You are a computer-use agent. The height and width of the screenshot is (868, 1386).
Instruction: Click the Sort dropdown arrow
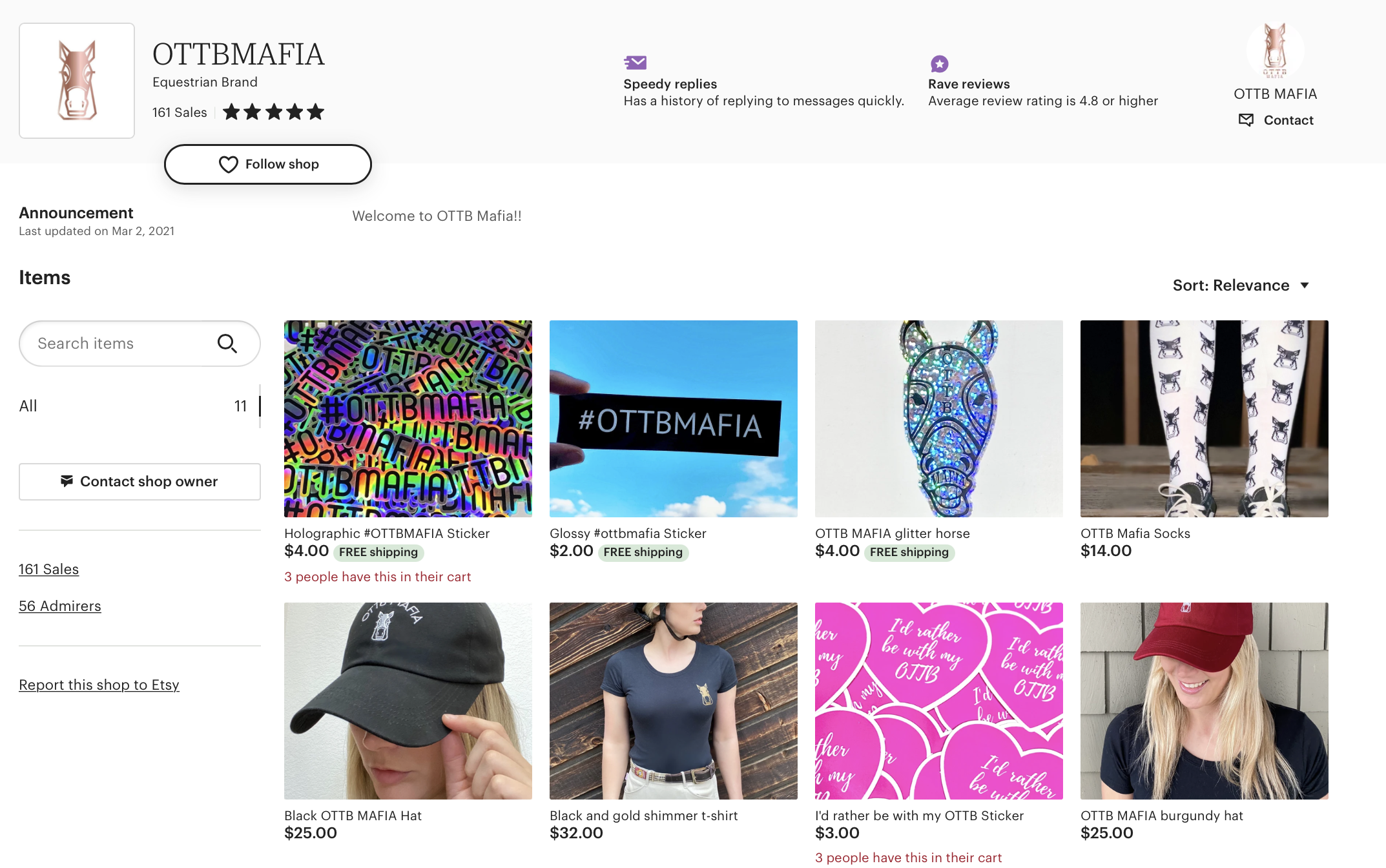1304,285
